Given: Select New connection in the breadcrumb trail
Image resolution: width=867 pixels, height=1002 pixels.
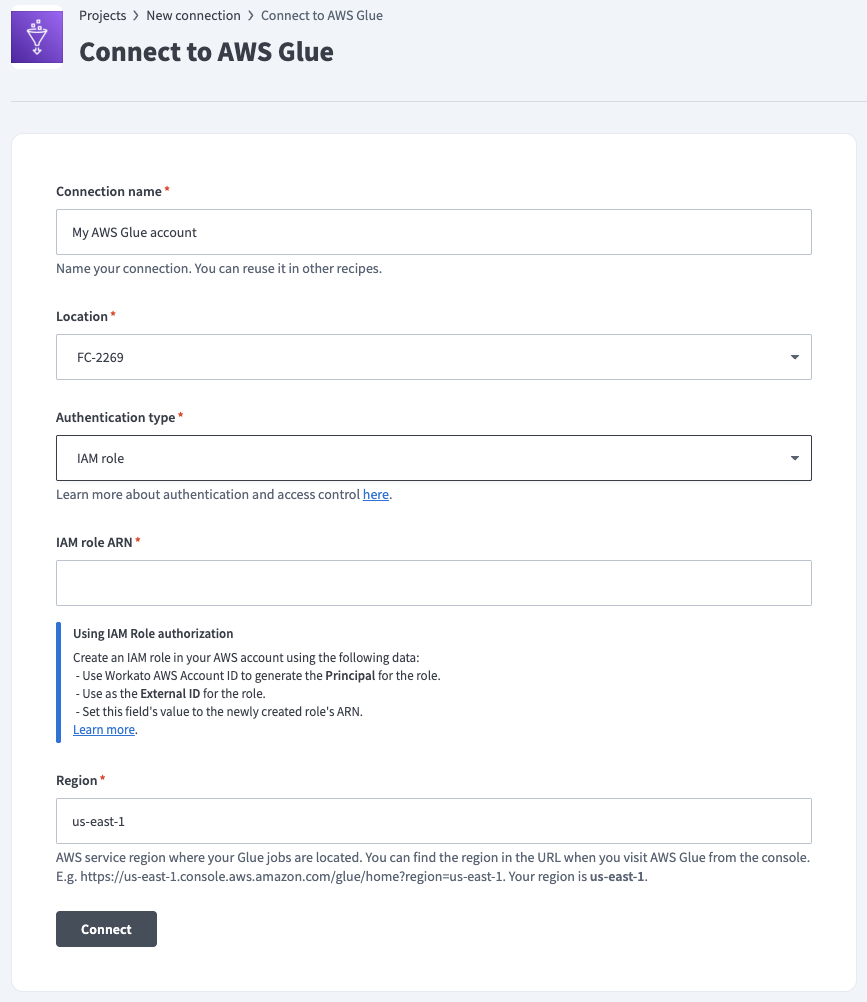Looking at the screenshot, I should point(193,15).
